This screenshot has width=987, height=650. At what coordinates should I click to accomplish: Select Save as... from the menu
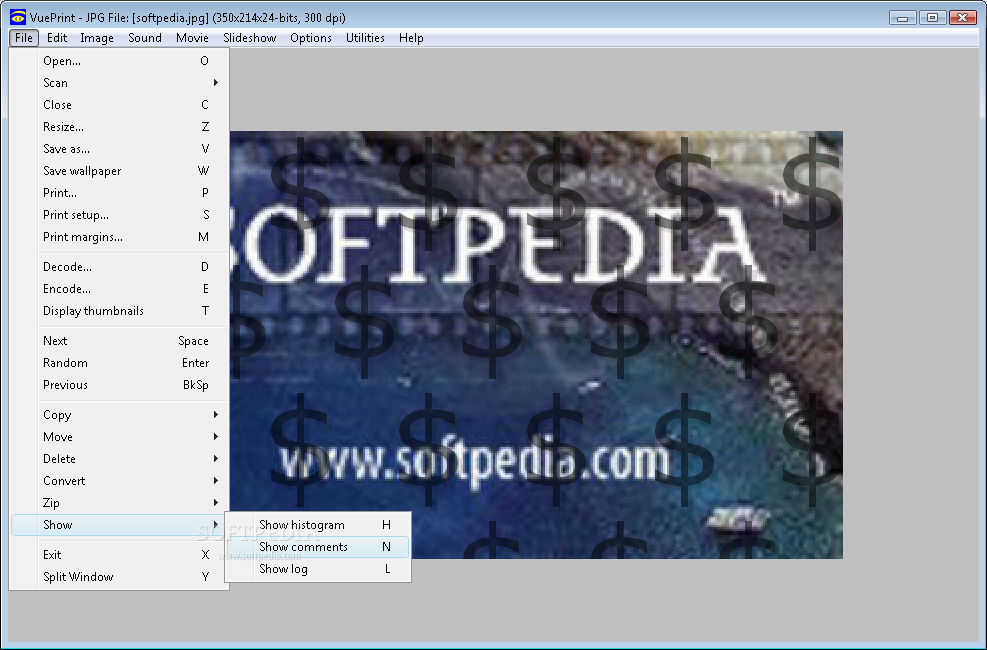120,149
